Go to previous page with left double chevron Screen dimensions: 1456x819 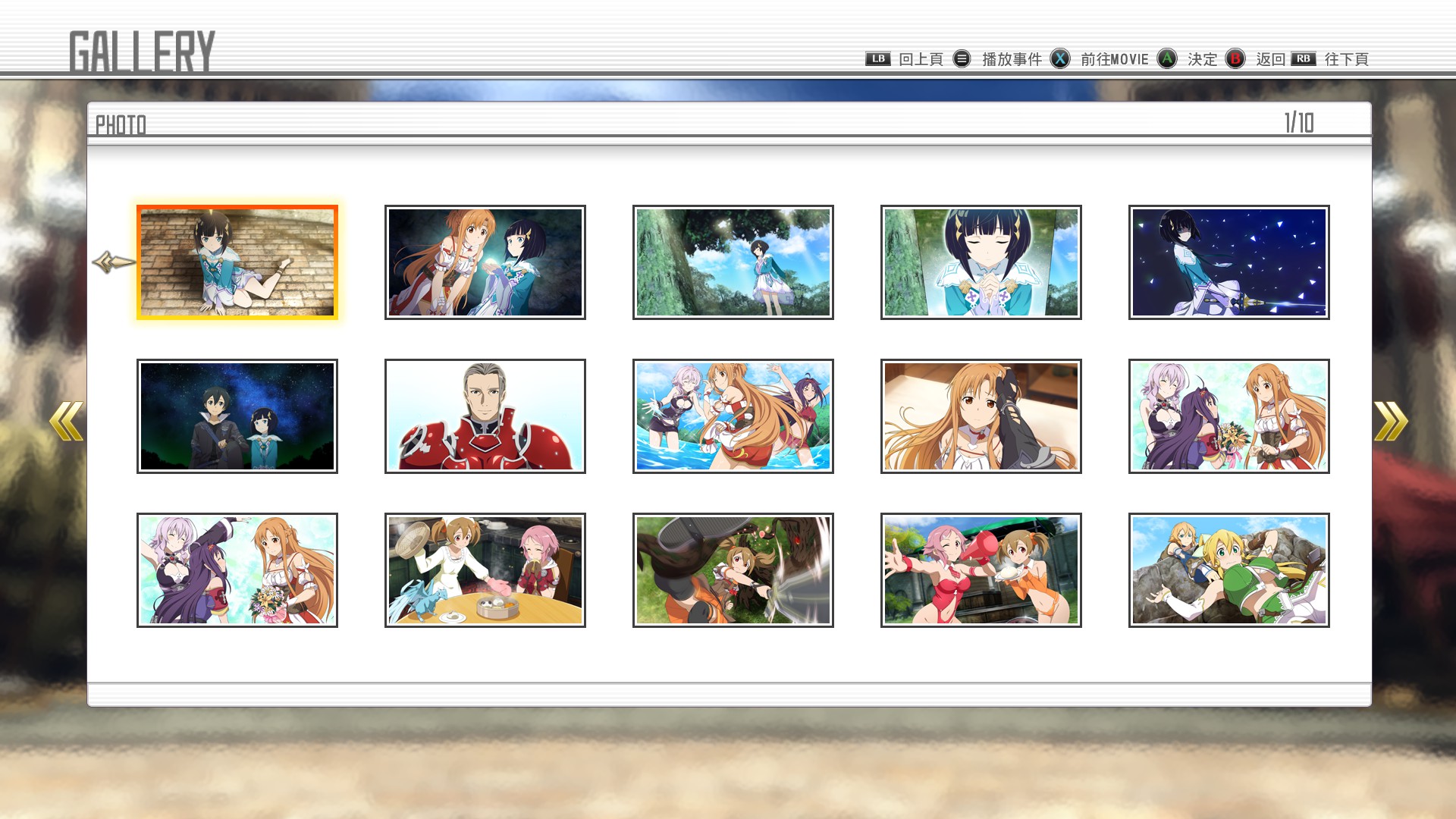67,421
